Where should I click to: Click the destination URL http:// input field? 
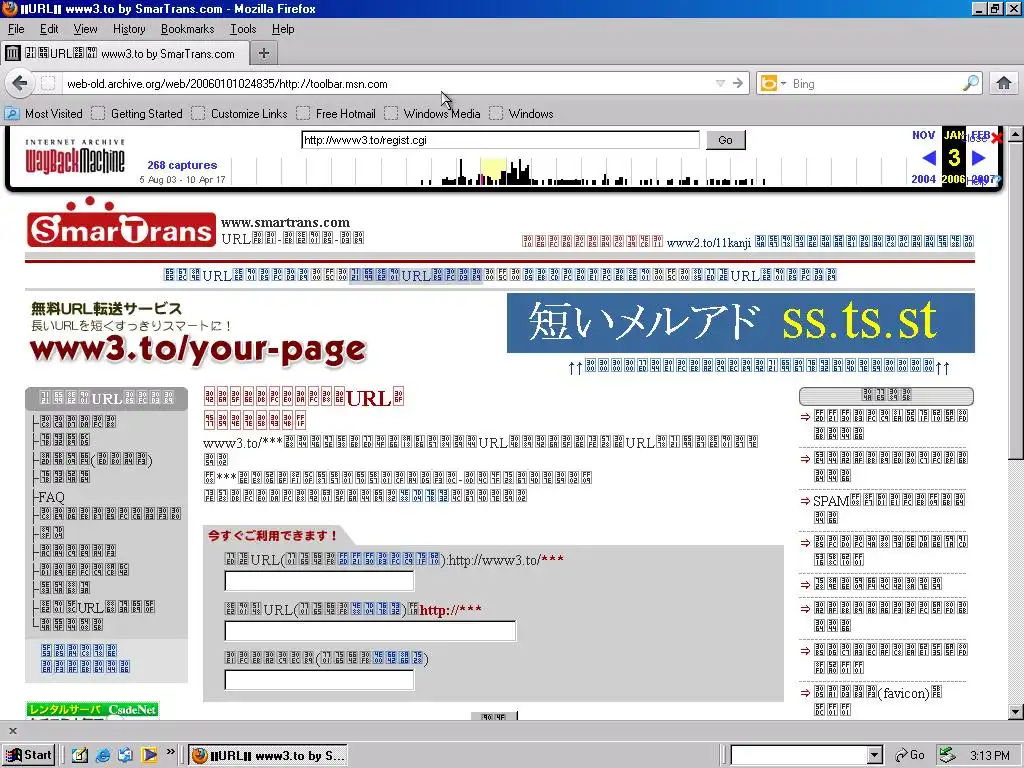[370, 630]
